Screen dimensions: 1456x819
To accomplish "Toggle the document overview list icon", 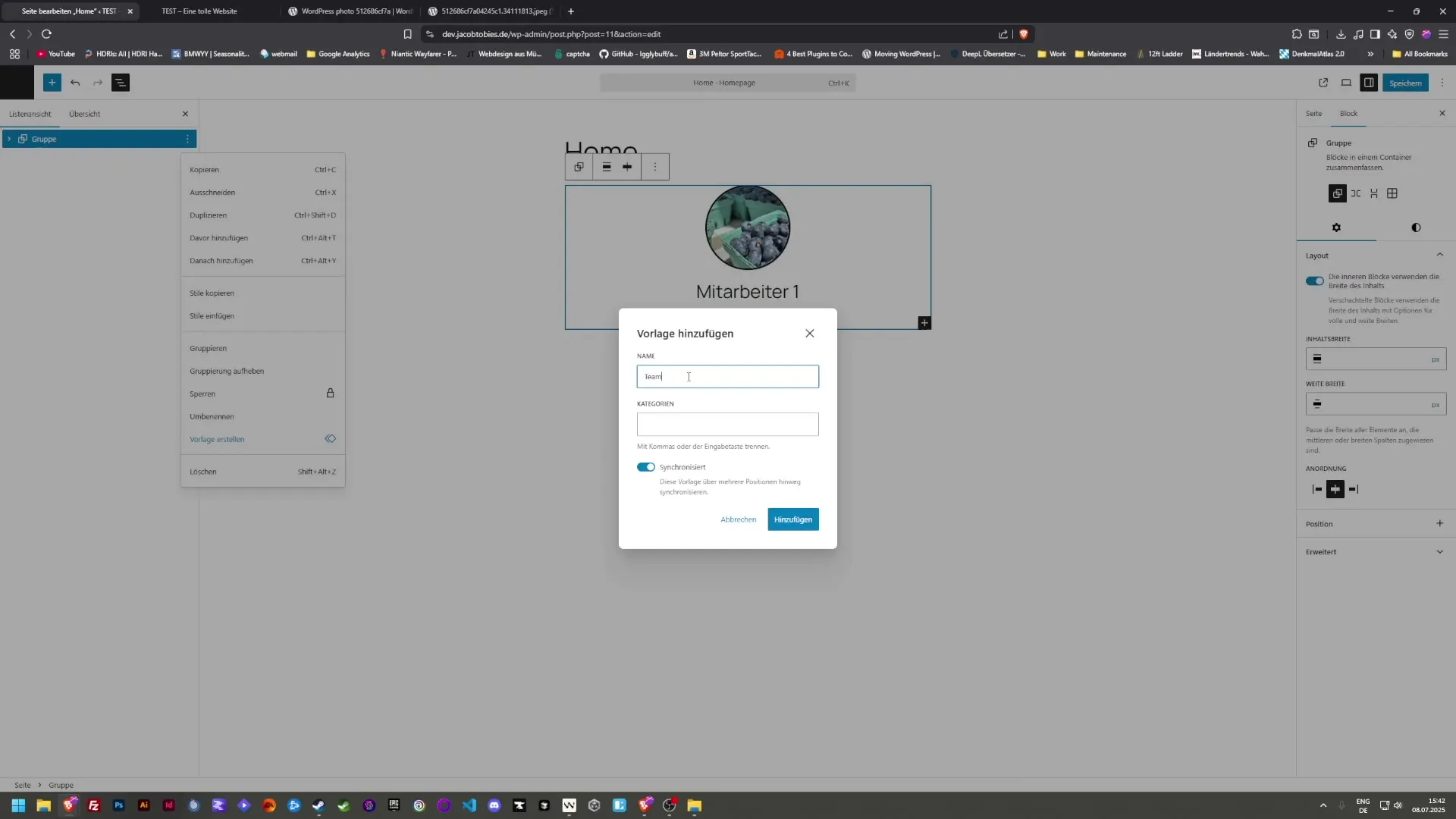I will coord(121,83).
